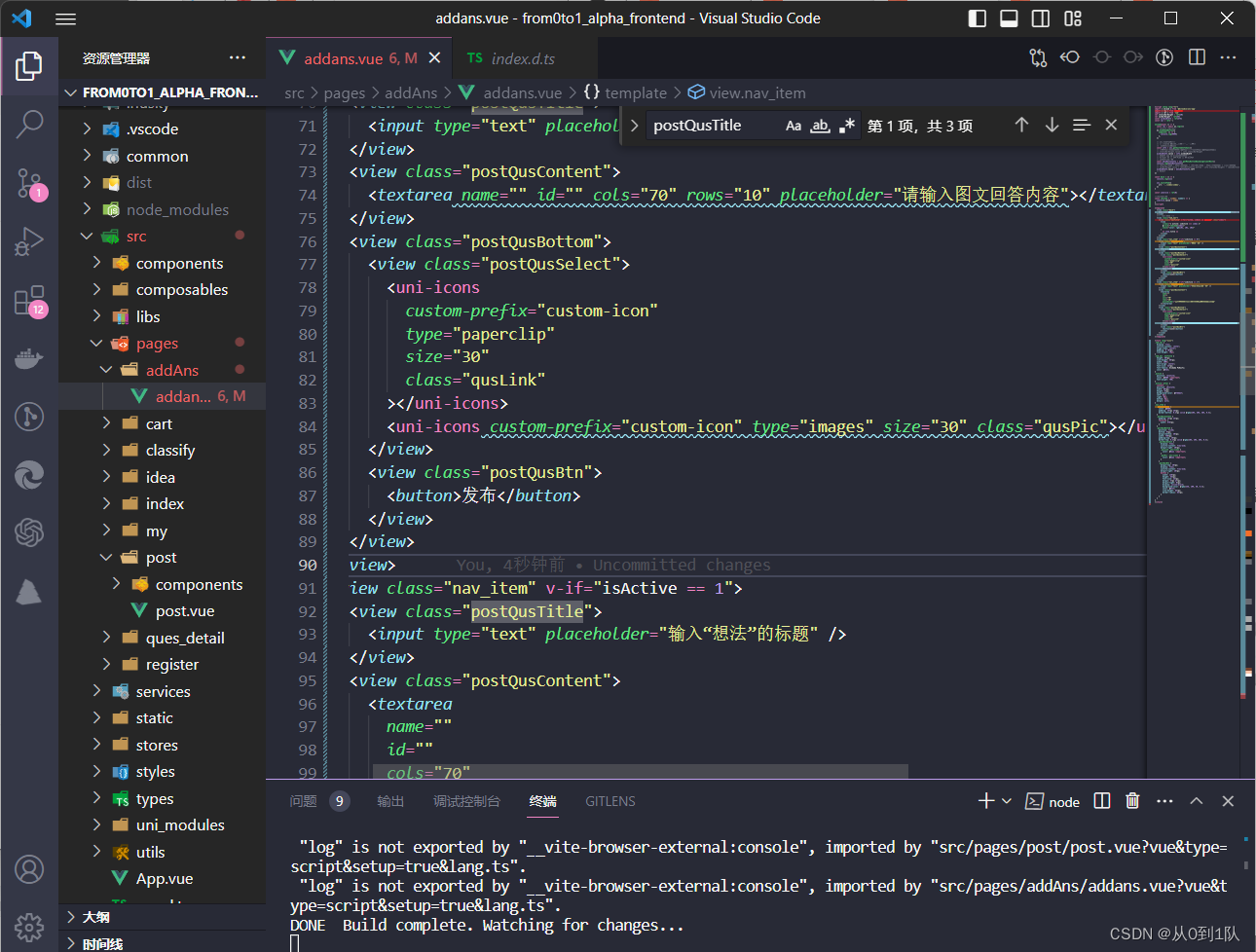Screen dimensions: 1256x952
Task: Toggle regular expression search option
Action: coord(846,126)
